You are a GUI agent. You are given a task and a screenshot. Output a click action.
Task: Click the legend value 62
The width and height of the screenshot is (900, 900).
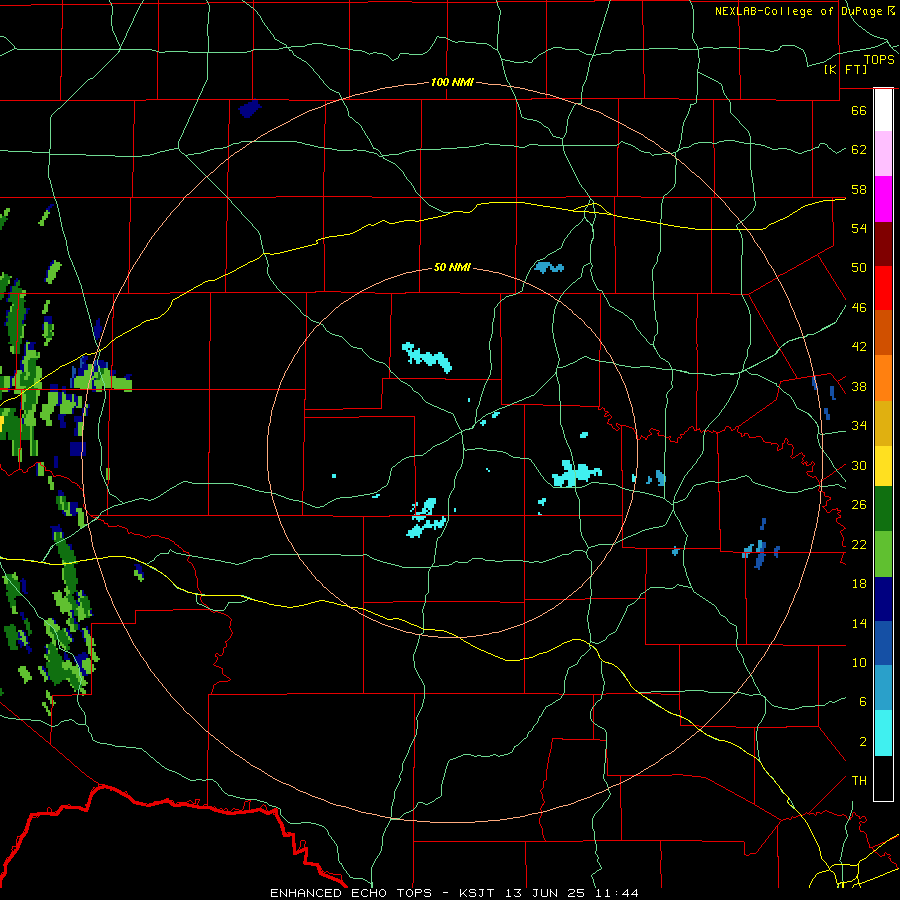click(859, 150)
